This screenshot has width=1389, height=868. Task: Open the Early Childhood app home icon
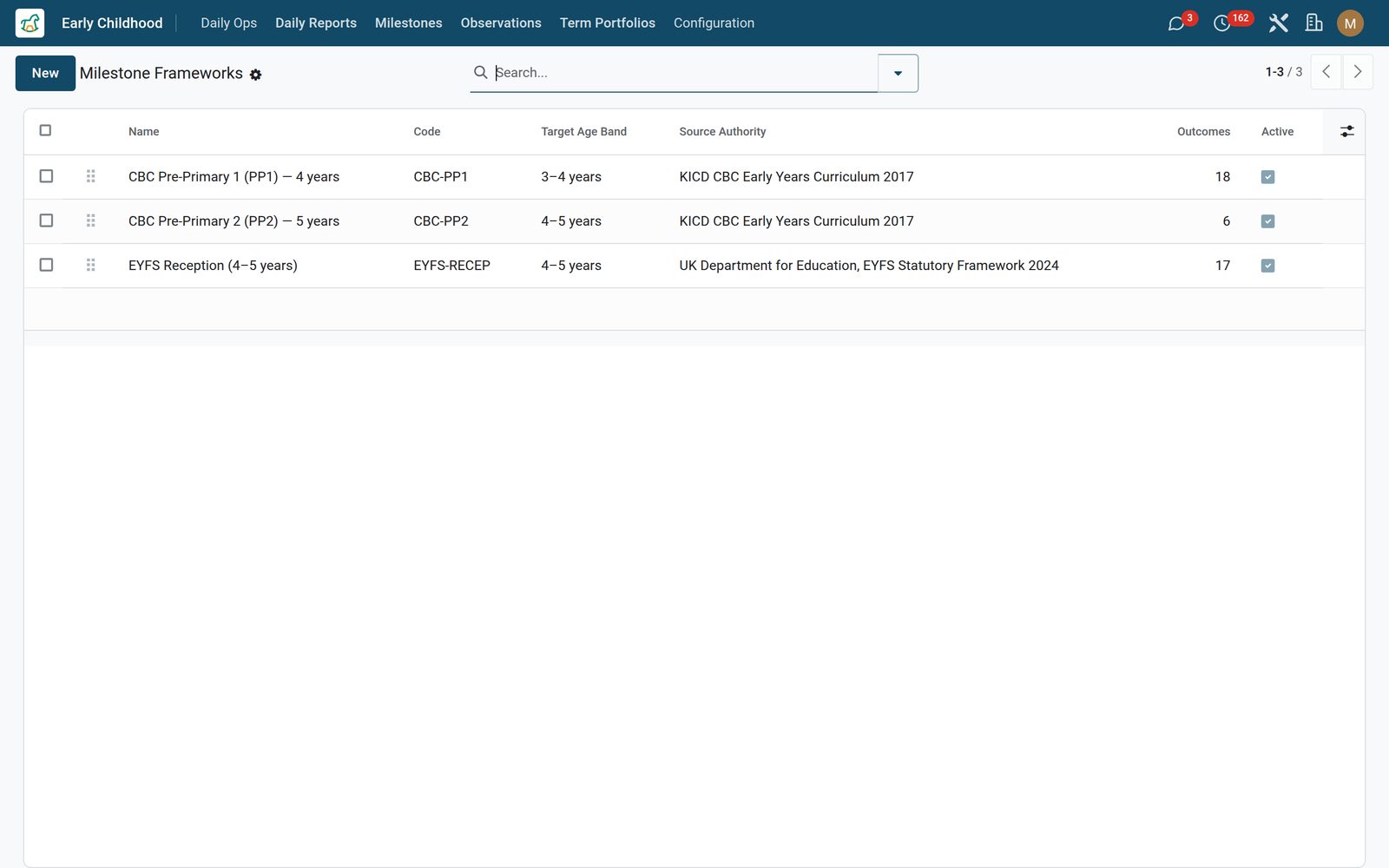[30, 23]
